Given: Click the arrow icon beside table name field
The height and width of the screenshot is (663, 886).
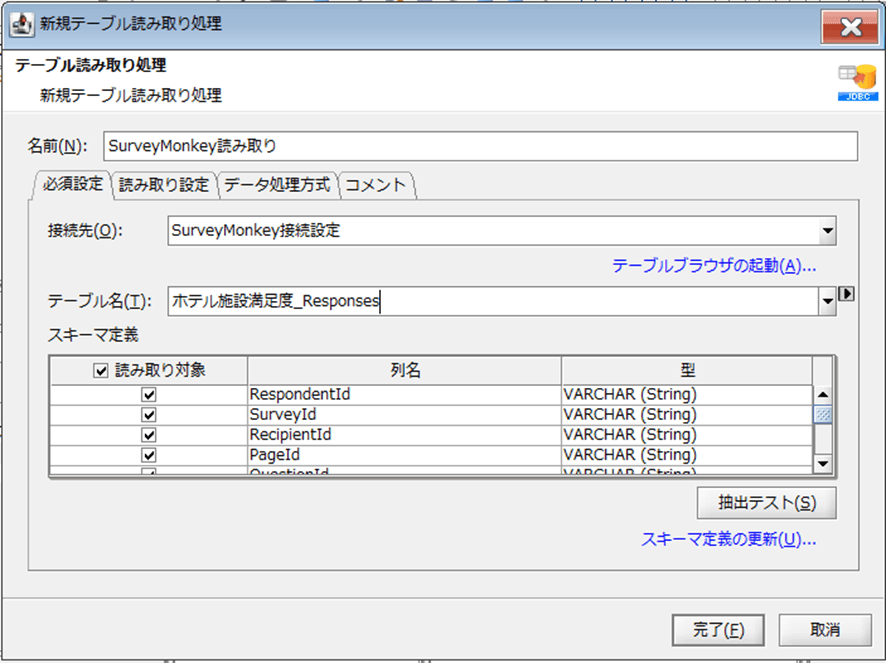Looking at the screenshot, I should pos(846,294).
